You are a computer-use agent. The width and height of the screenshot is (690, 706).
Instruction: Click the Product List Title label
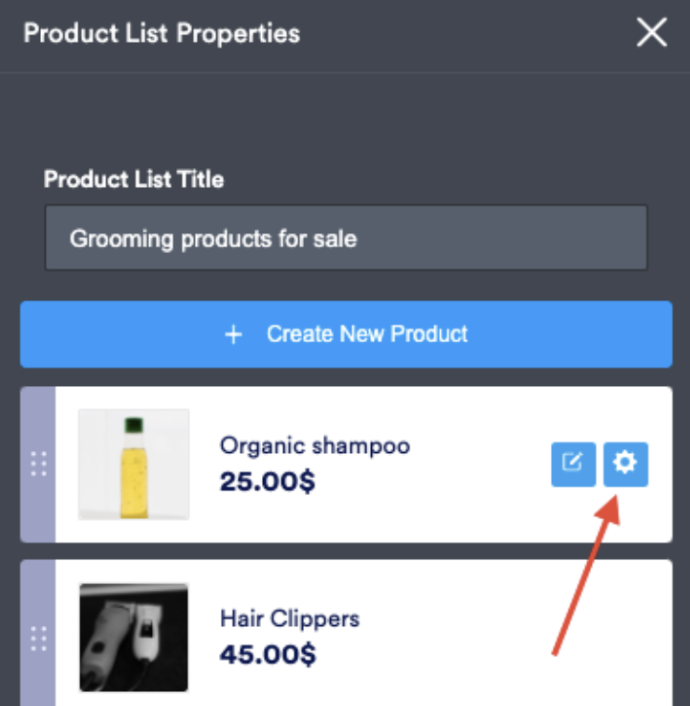(134, 180)
